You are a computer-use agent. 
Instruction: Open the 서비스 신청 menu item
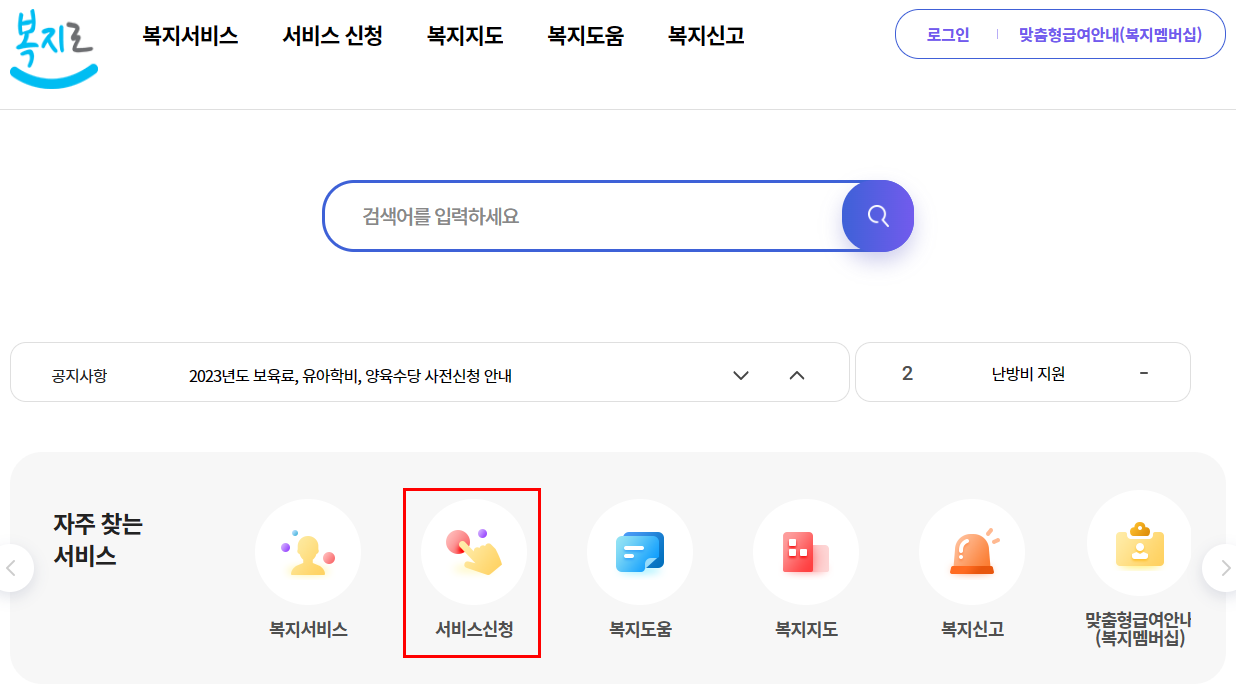click(x=332, y=34)
